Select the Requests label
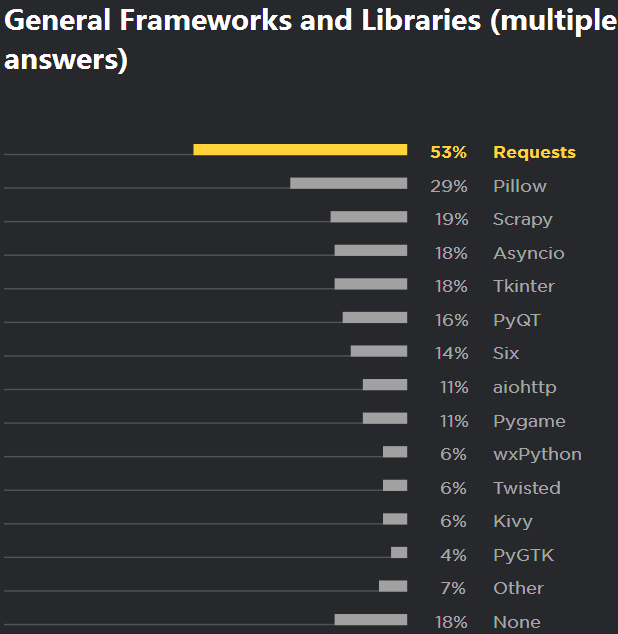This screenshot has height=634, width=618. tap(534, 153)
